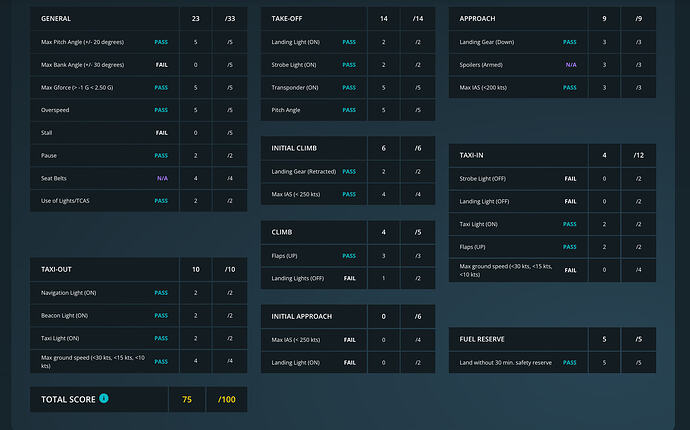Image resolution: width=690 pixels, height=430 pixels.
Task: Select the Max Bank Angle (+/- 30 degrees) label
Action: coord(83,65)
